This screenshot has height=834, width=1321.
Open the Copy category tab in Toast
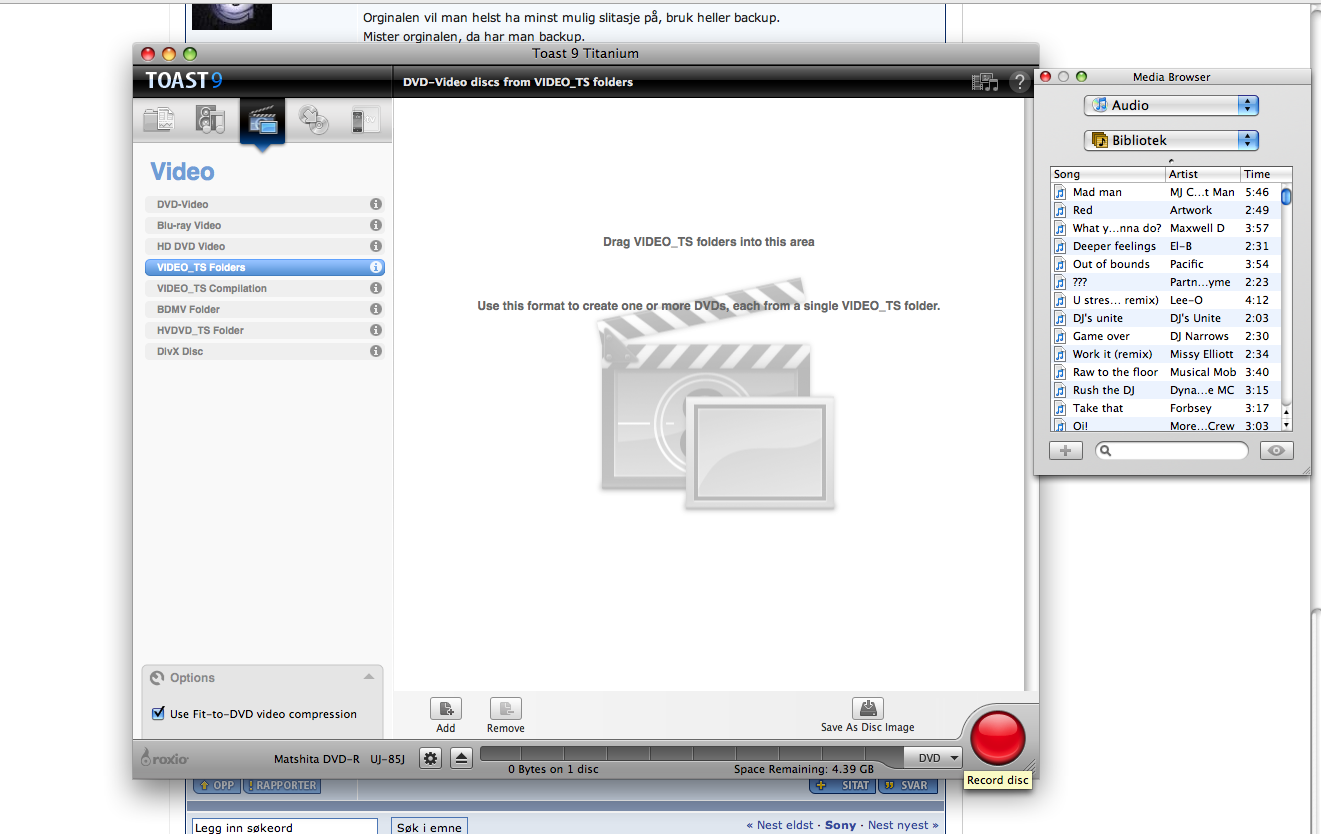click(x=314, y=120)
